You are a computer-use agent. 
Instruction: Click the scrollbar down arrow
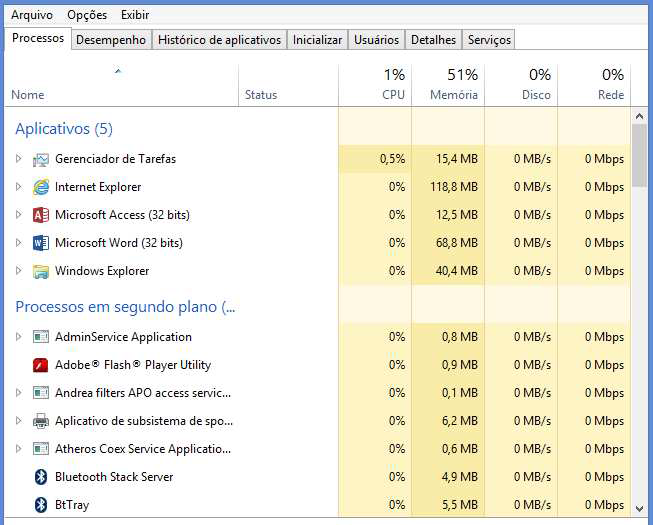pyautogui.click(x=639, y=508)
